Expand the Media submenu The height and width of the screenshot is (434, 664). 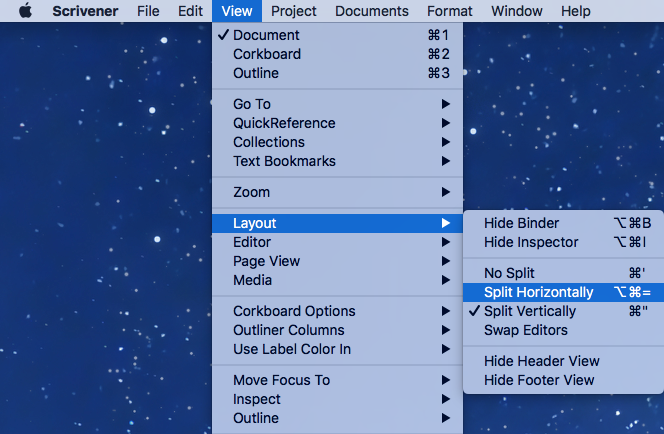338,280
